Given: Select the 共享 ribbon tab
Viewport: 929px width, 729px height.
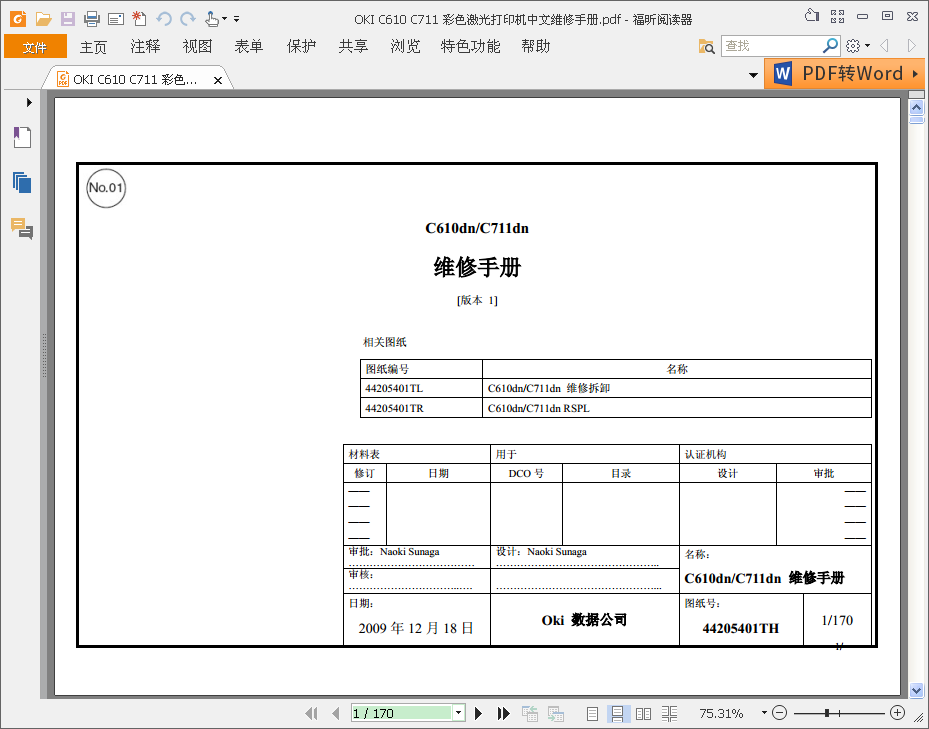Looking at the screenshot, I should pyautogui.click(x=353, y=47).
